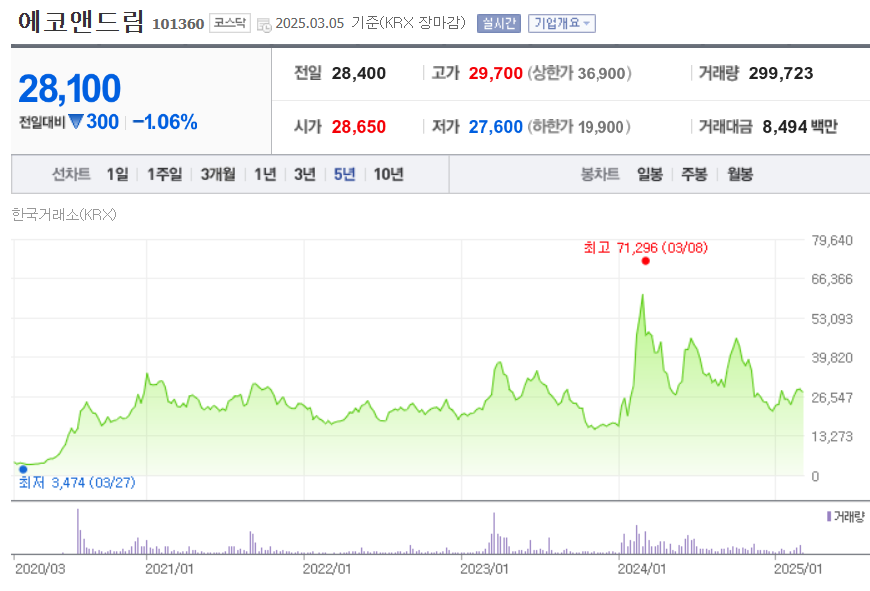Click the stock code 101360

click(x=178, y=24)
